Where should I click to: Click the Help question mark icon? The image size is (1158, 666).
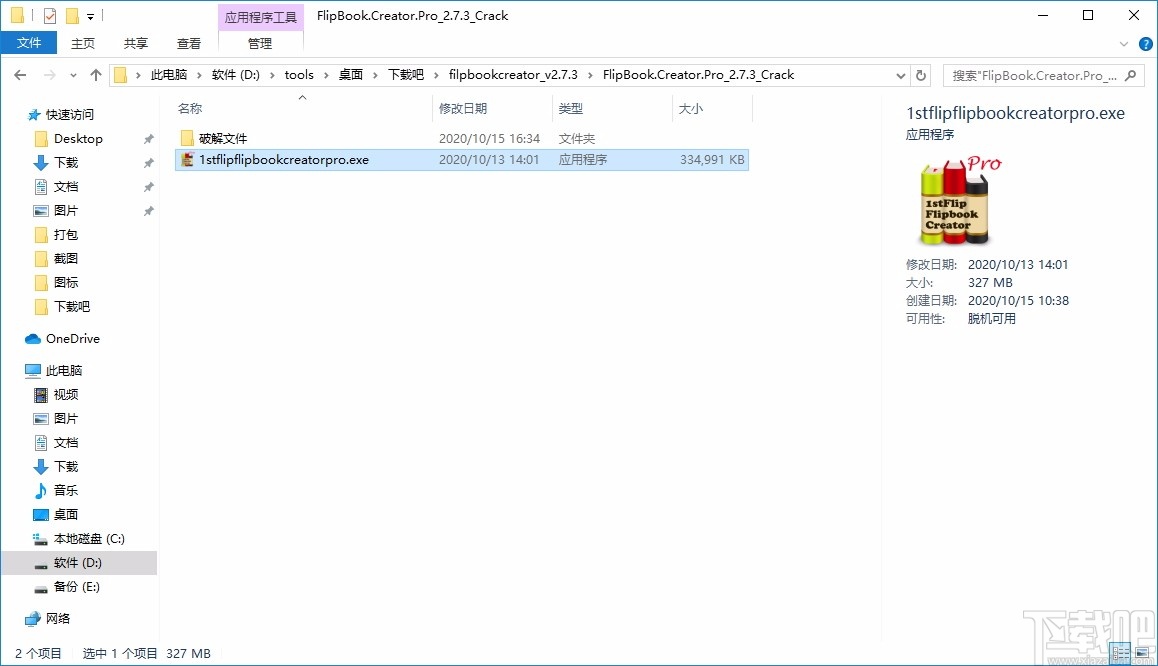1145,43
